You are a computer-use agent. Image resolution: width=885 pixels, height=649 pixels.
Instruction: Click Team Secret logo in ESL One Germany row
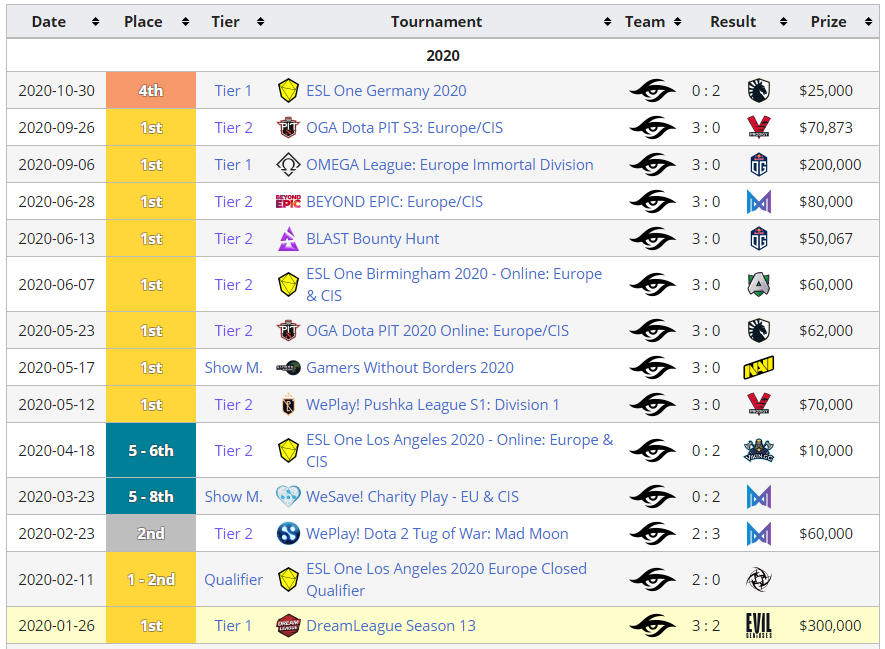click(x=652, y=91)
